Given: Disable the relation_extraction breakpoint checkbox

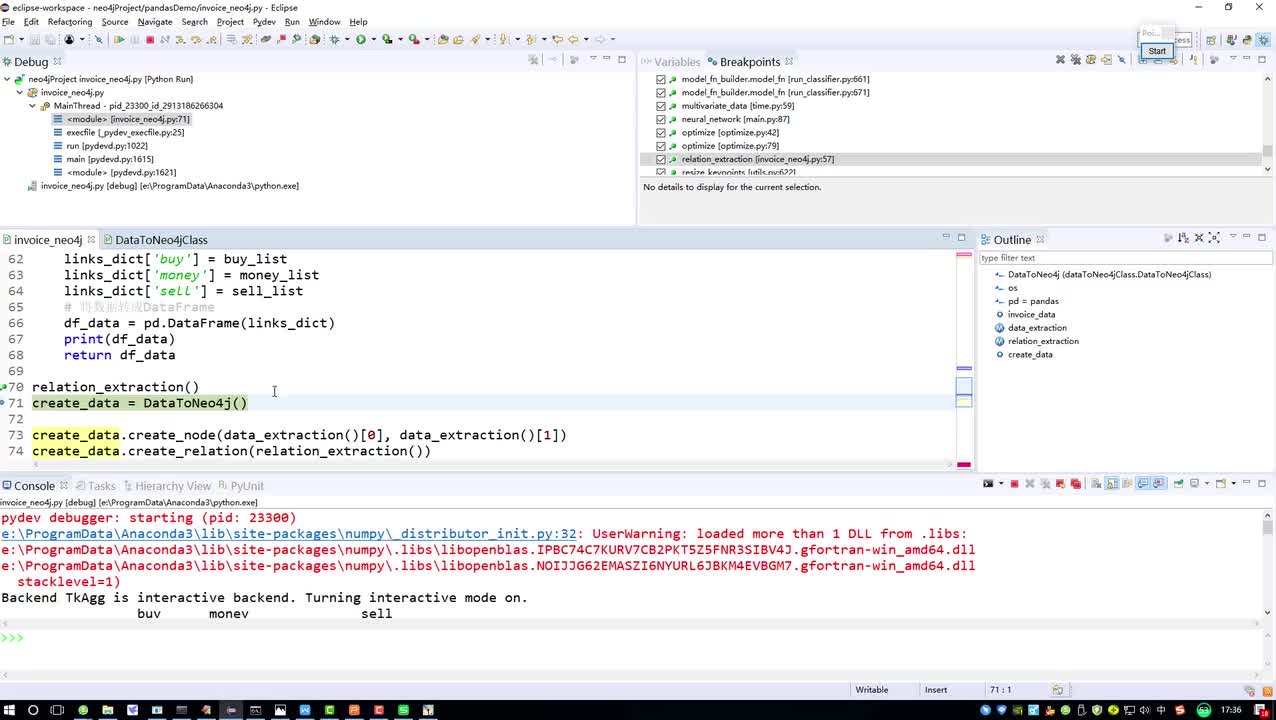Looking at the screenshot, I should point(661,160).
